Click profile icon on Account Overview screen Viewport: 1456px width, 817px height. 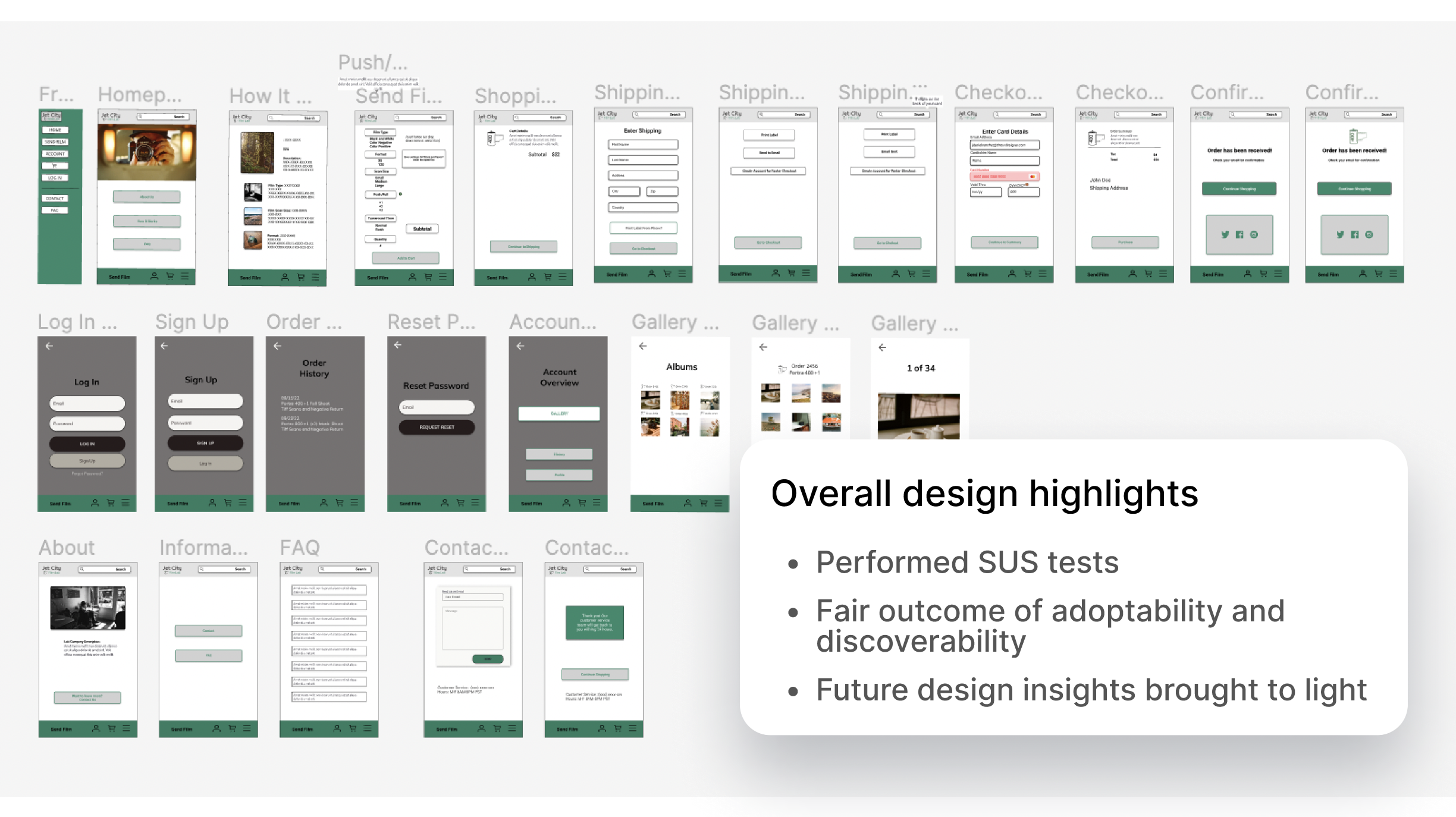click(x=566, y=503)
